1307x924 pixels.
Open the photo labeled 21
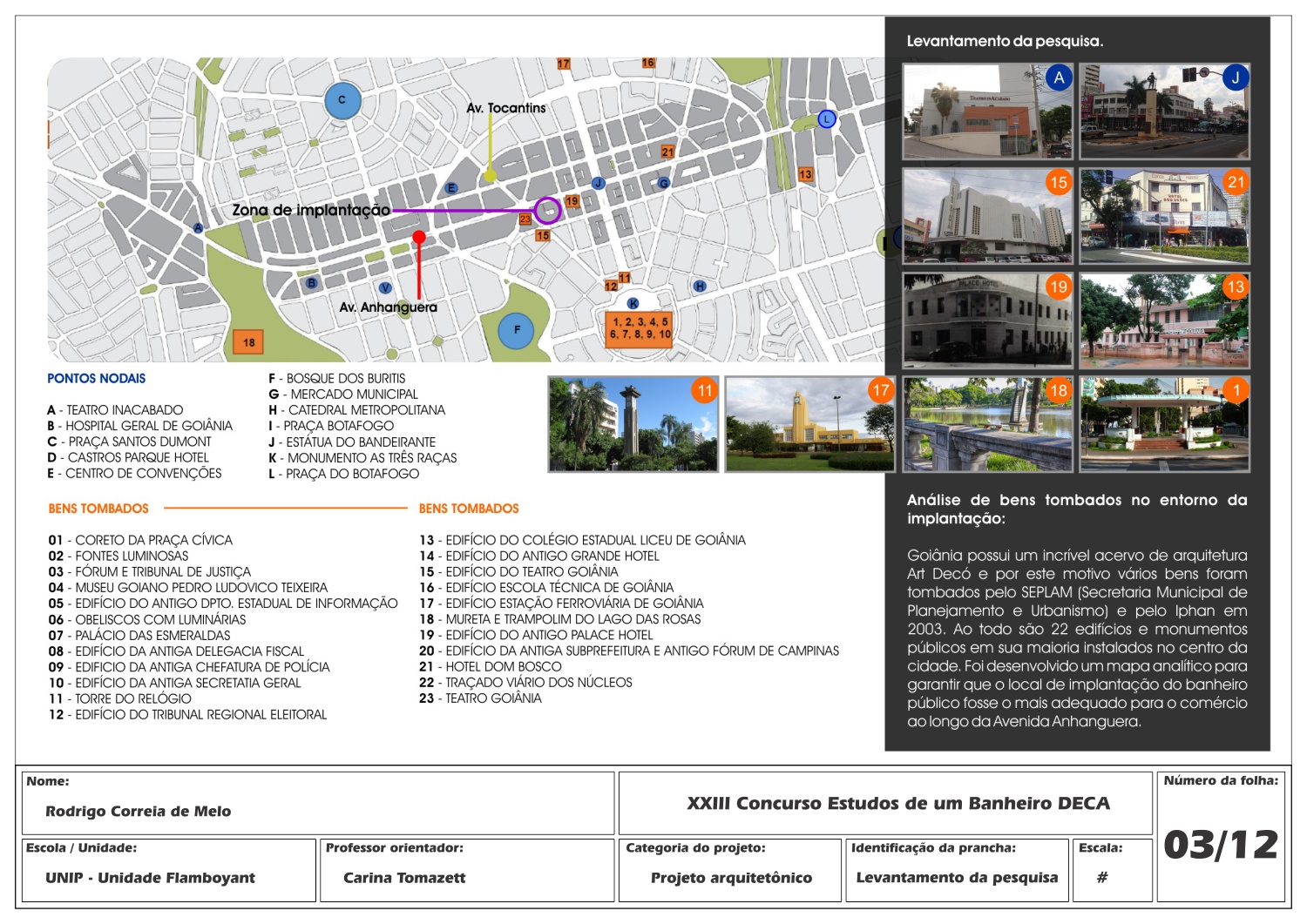[x=1165, y=216]
